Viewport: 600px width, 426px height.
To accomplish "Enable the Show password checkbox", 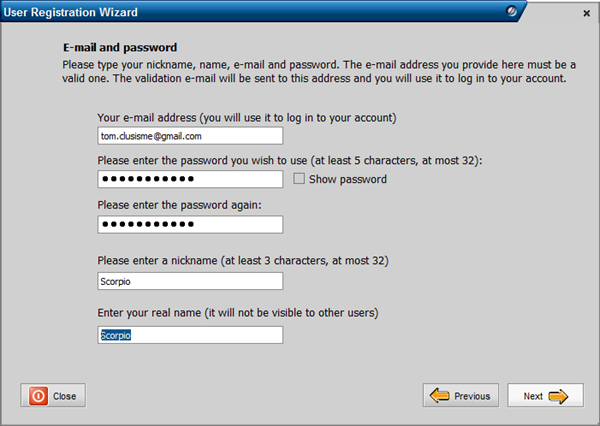I will [x=299, y=179].
